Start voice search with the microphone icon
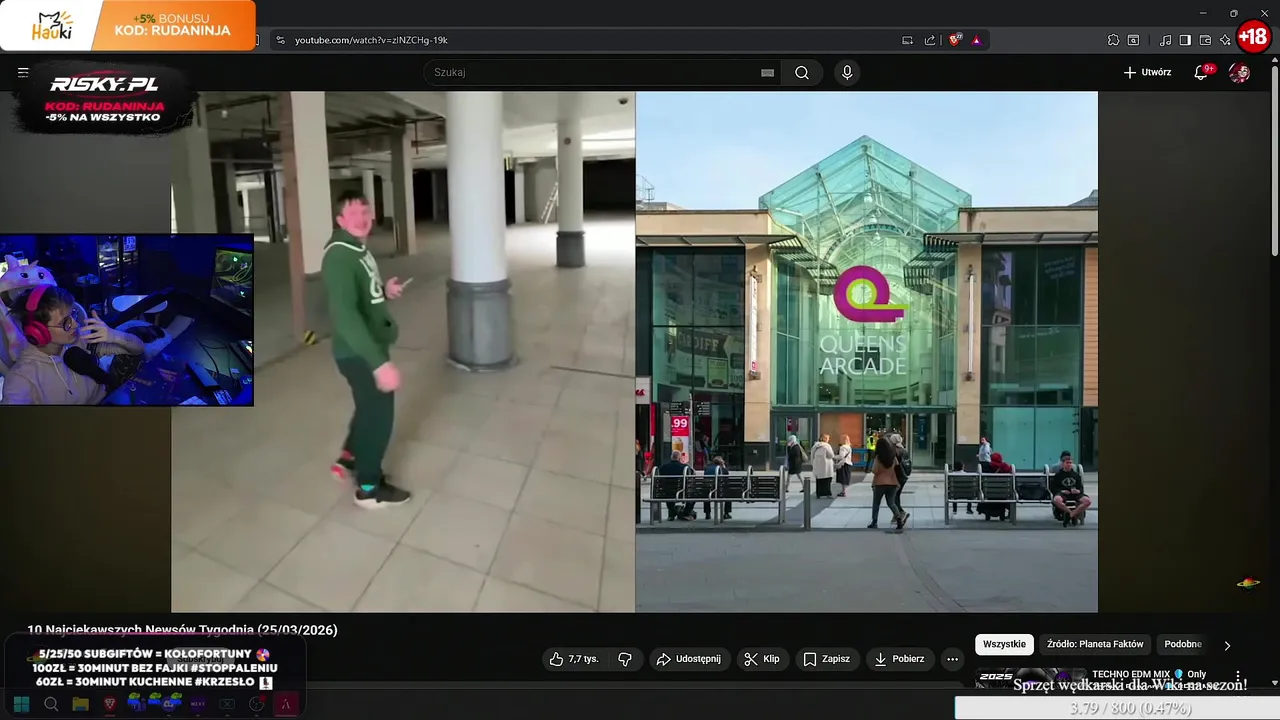The image size is (1280, 720). [x=847, y=72]
